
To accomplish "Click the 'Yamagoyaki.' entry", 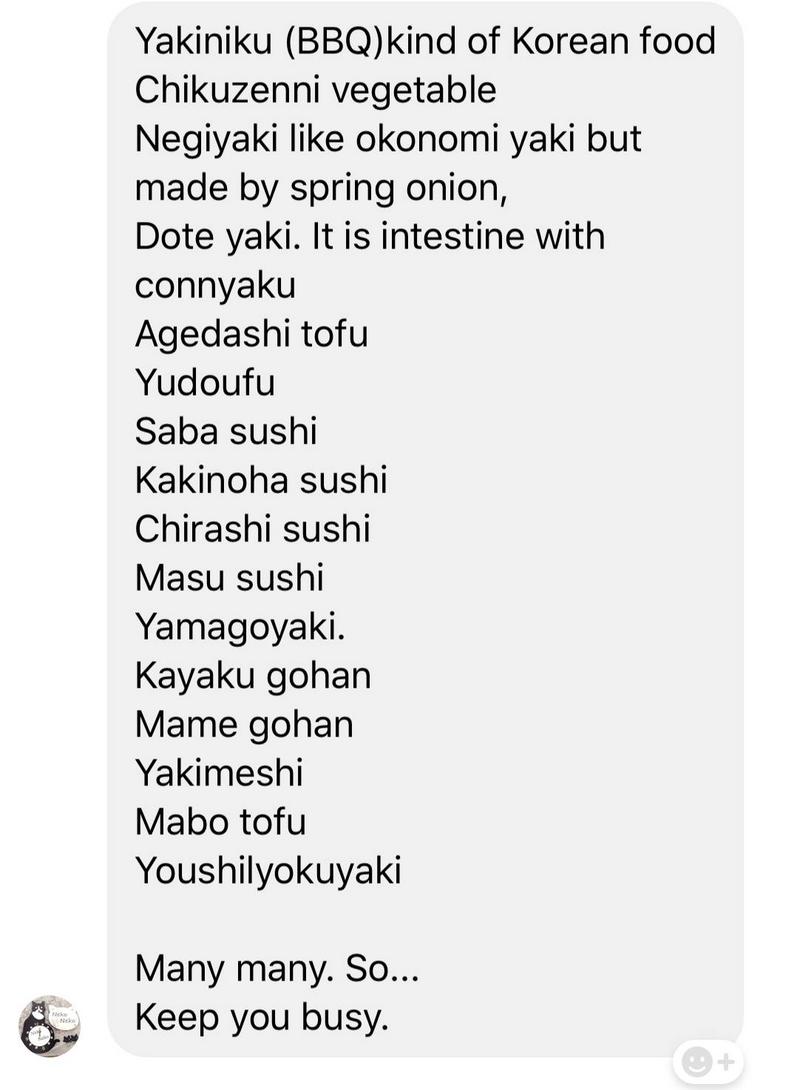I will pos(240,627).
